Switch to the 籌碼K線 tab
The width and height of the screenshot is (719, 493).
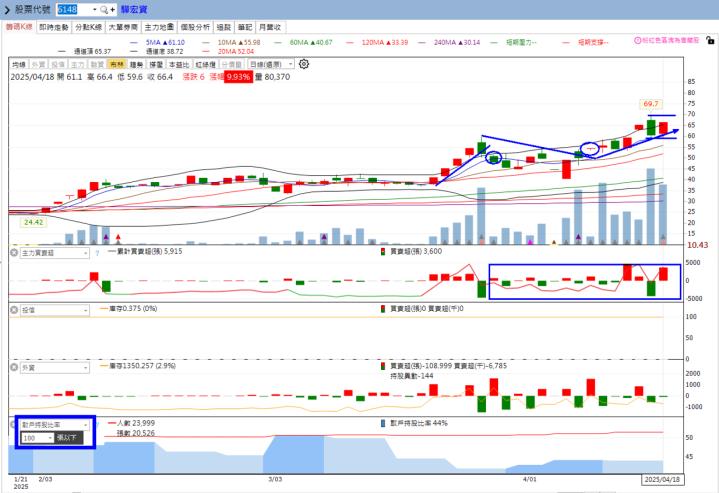(19, 27)
